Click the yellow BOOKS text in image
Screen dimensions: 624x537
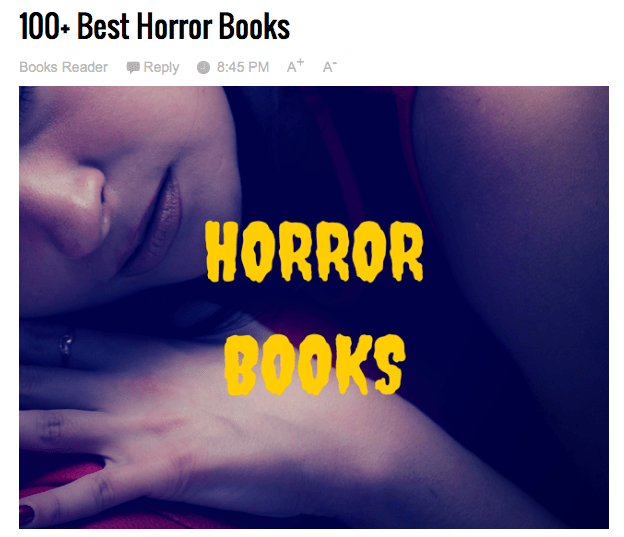315,365
